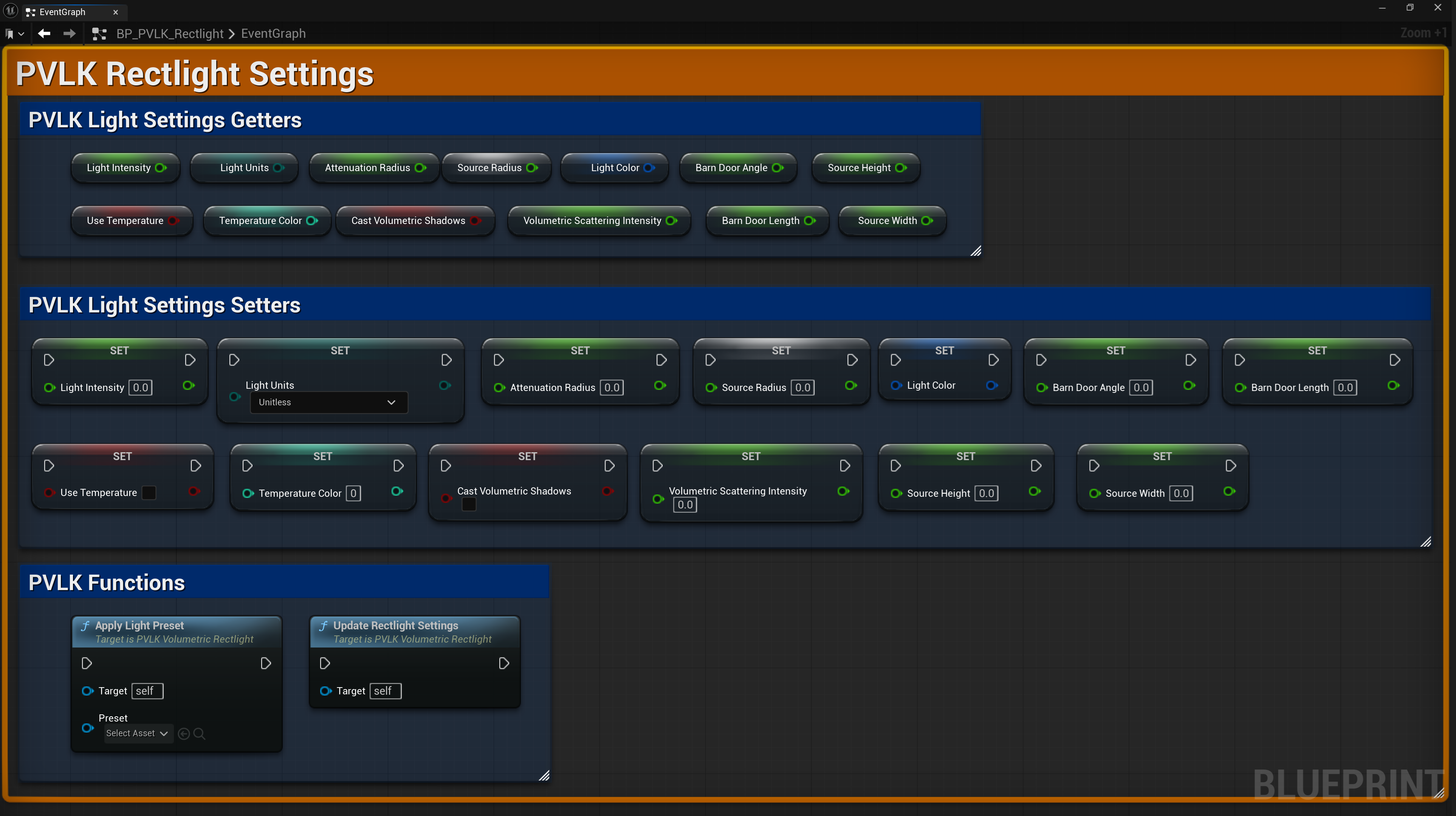Click Preset input pin on Apply Light Preset
The height and width of the screenshot is (816, 1456).
coord(88,728)
